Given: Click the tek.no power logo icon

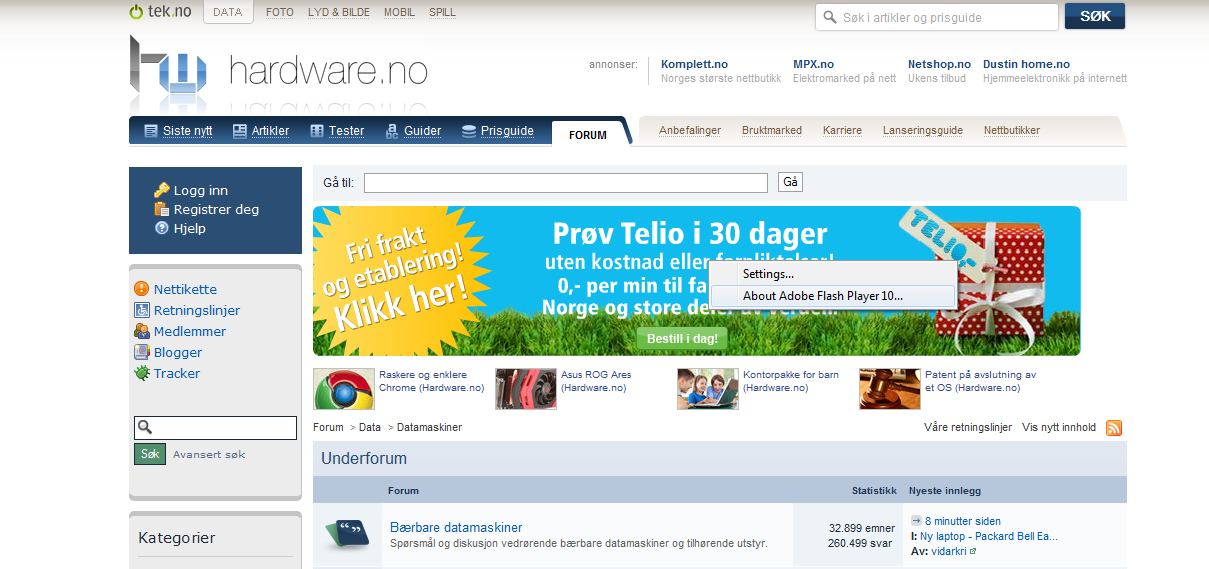Looking at the screenshot, I should pos(136,12).
